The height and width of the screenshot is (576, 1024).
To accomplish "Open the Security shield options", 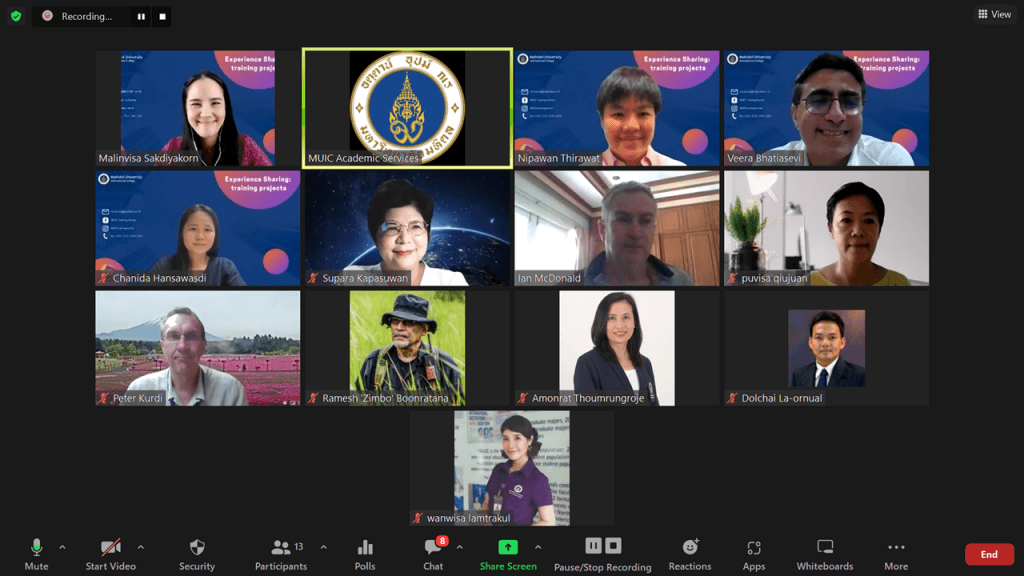I will click(x=197, y=553).
